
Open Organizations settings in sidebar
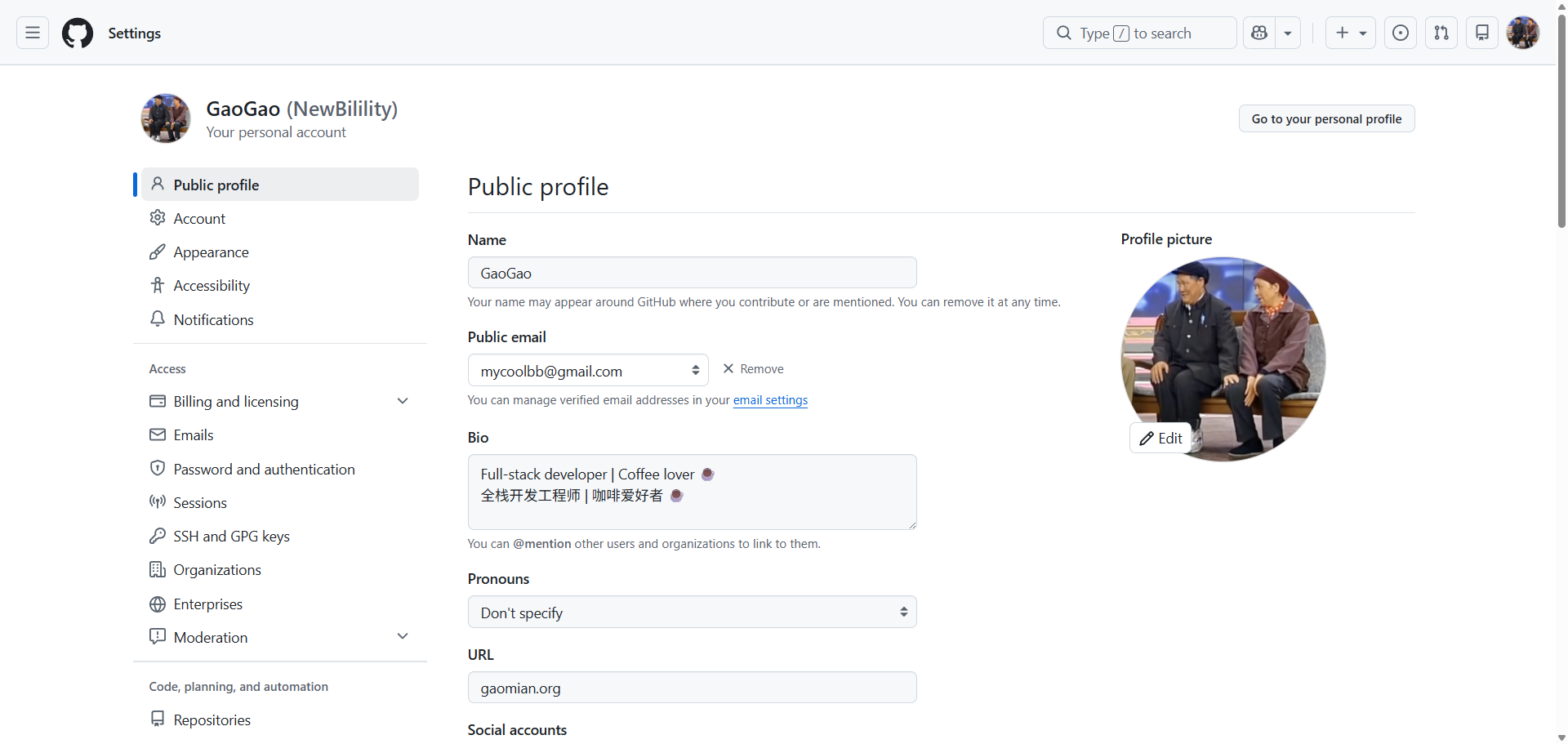[280, 569]
